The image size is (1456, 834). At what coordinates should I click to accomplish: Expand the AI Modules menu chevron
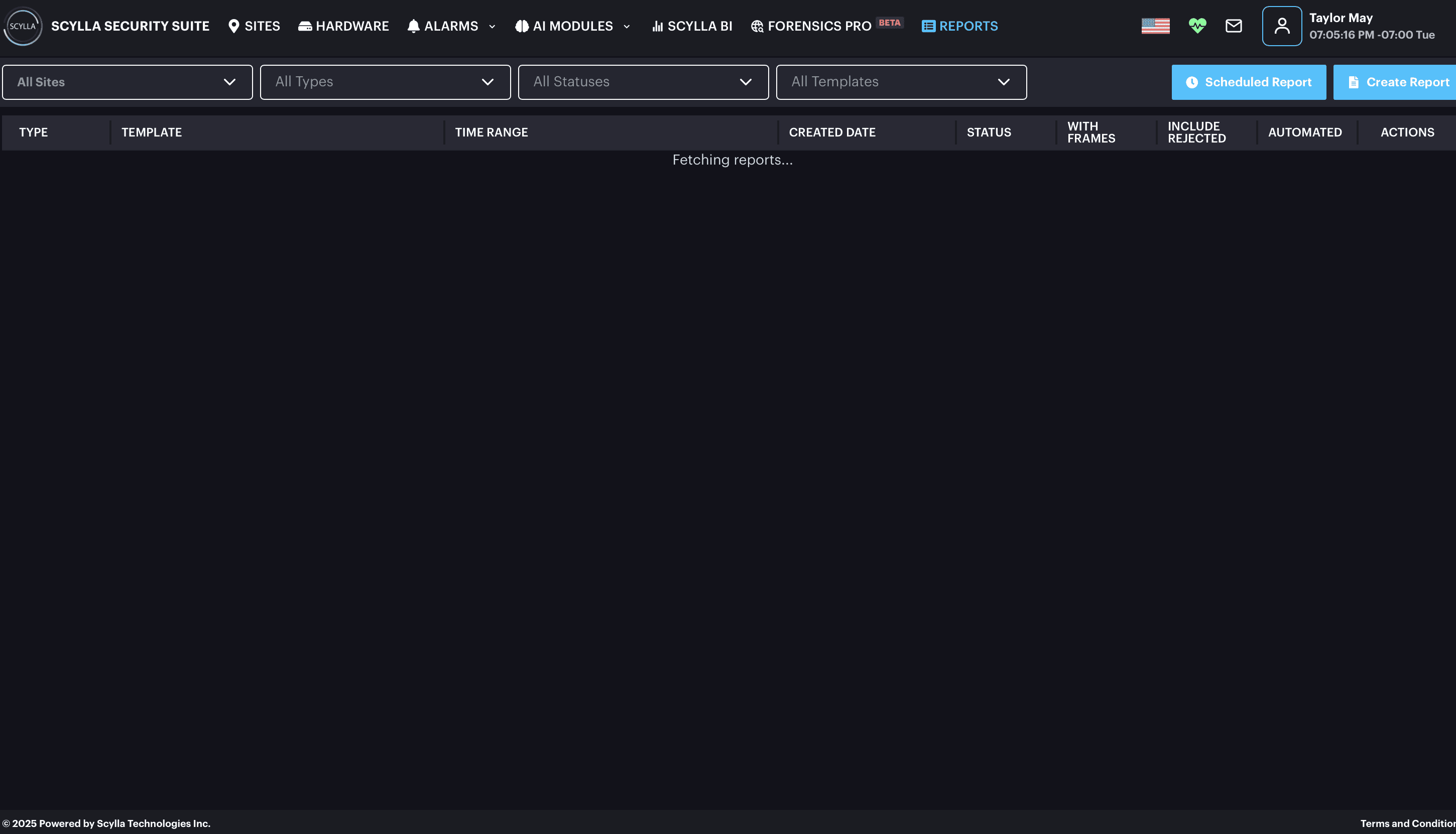coord(626,27)
